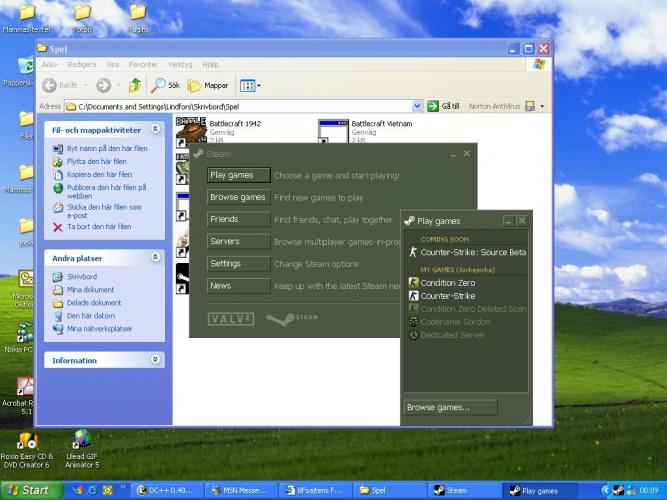Click the Browse games... button
This screenshot has width=667, height=500.
(x=450, y=407)
